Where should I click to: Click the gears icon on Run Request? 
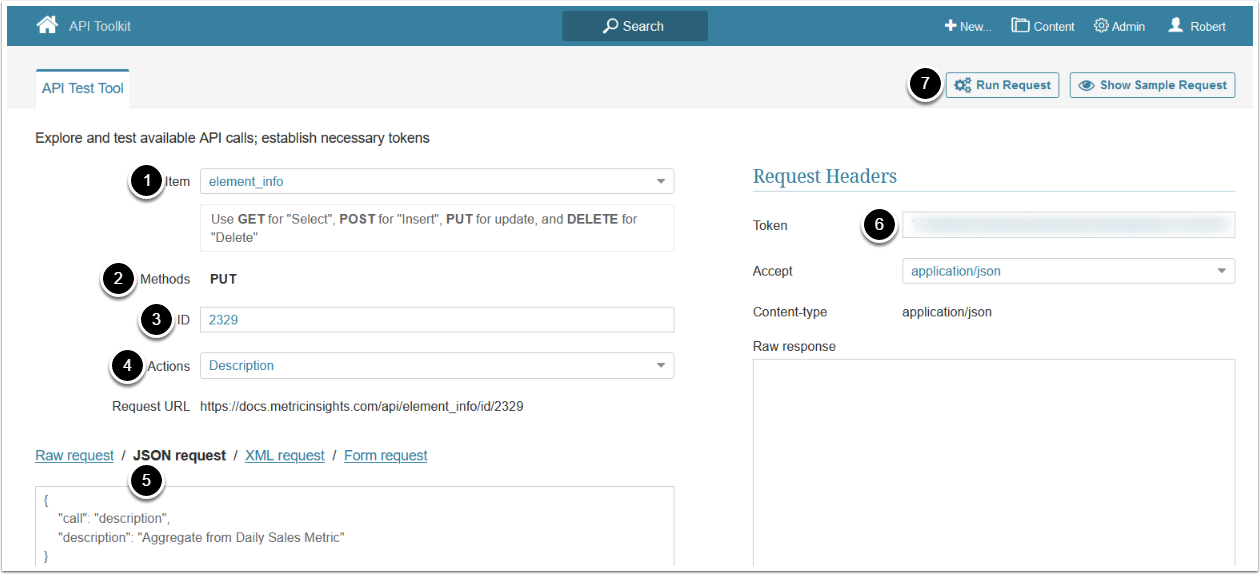962,85
